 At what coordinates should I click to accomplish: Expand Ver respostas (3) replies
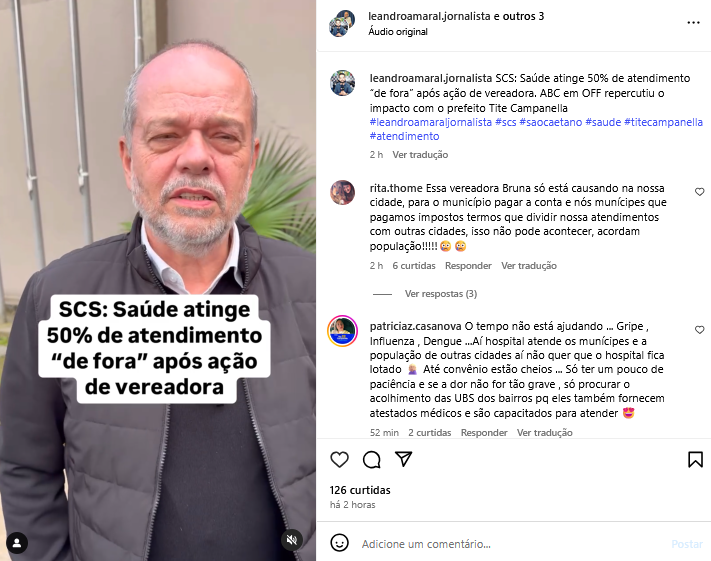click(441, 294)
